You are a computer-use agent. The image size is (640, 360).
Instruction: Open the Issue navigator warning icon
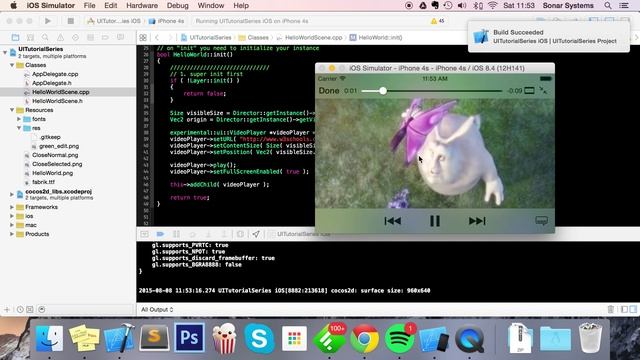tap(60, 38)
